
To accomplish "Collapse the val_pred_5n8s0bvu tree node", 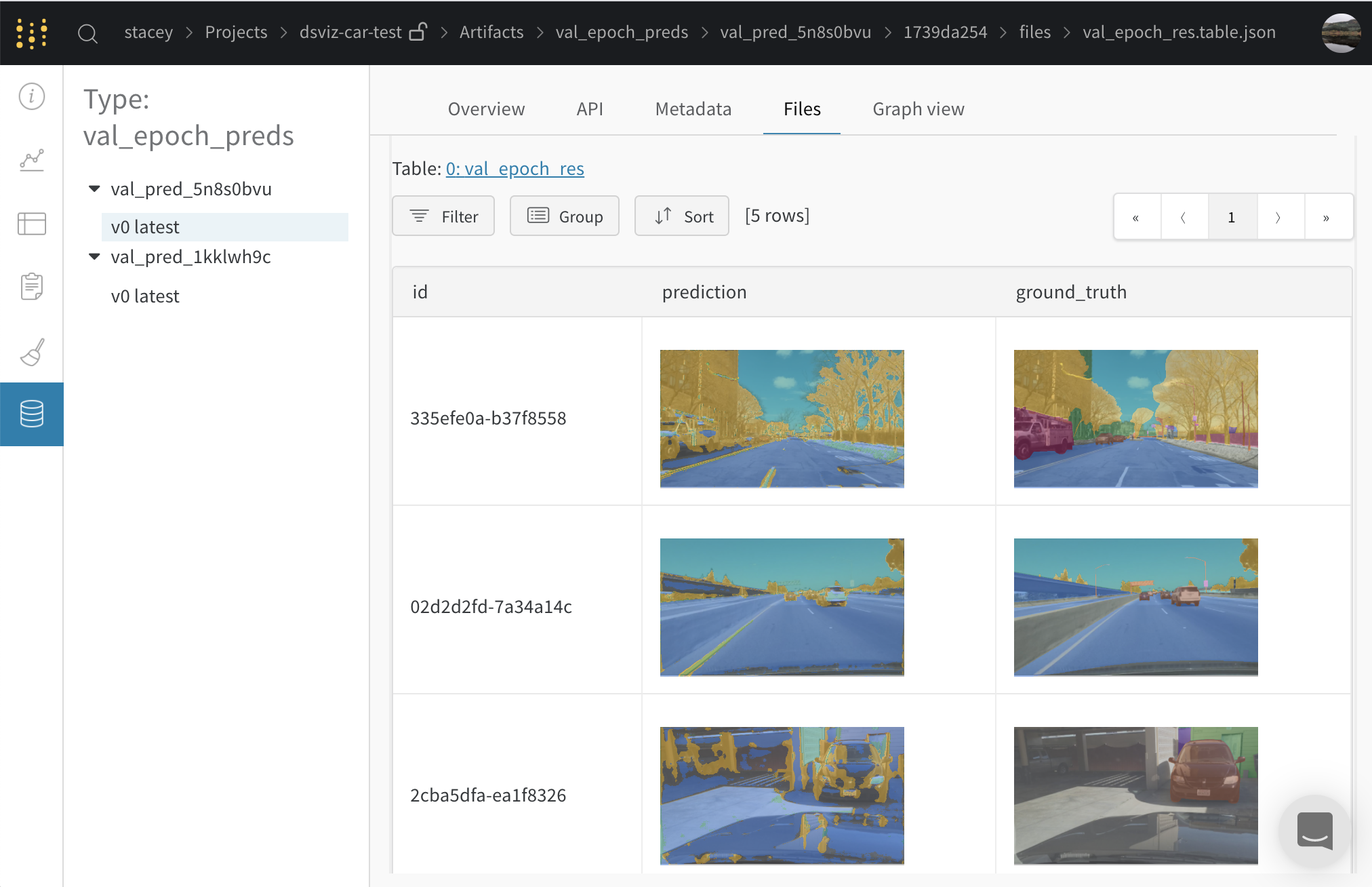I will click(x=94, y=189).
